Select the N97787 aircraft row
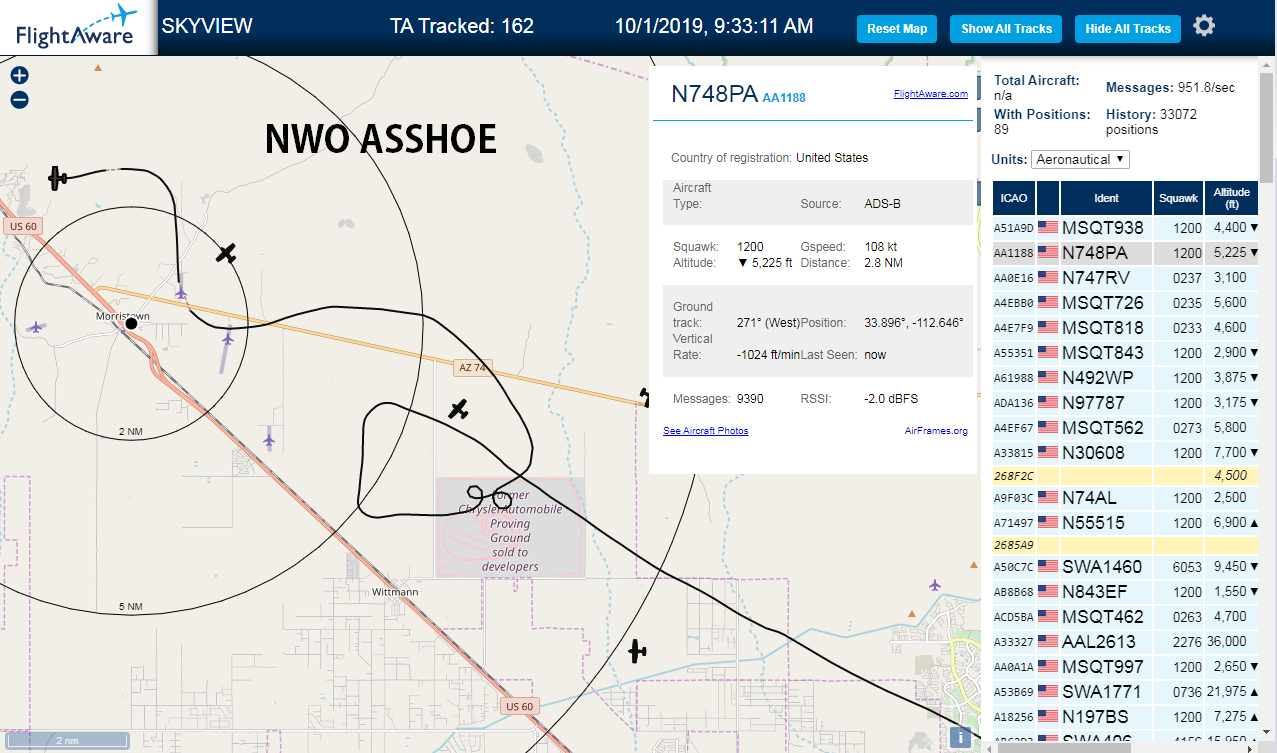The height and width of the screenshot is (753, 1277). tap(1126, 403)
